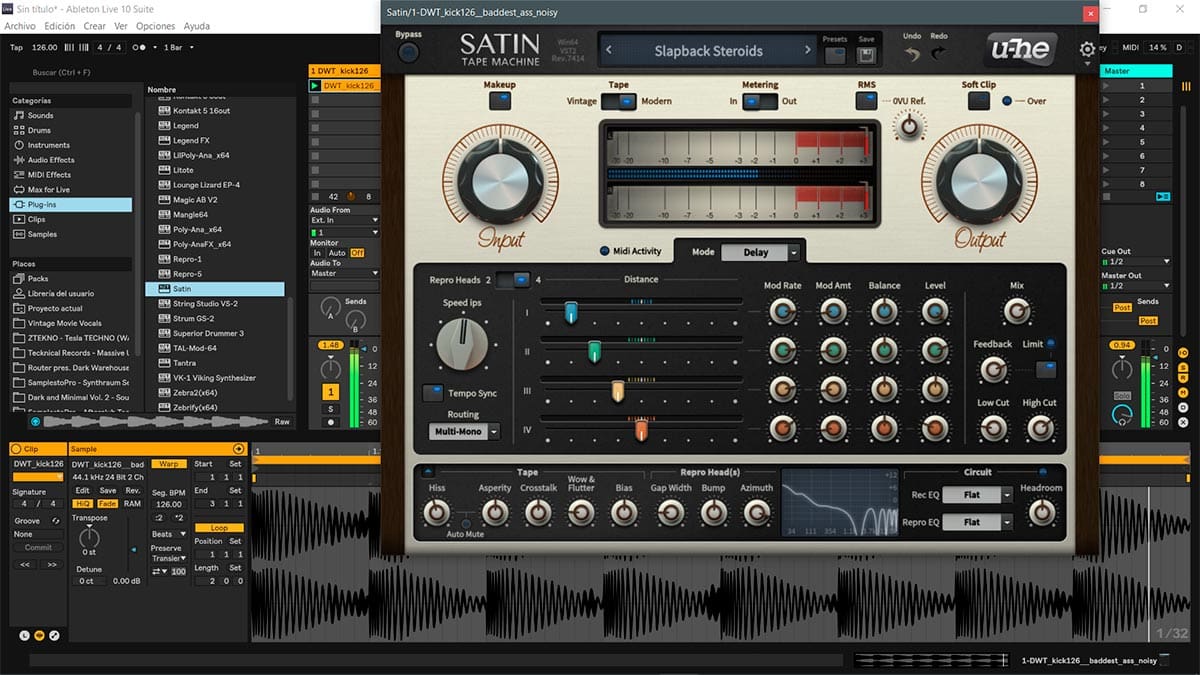Toggle the Makeup switch
1200x675 pixels.
(499, 101)
